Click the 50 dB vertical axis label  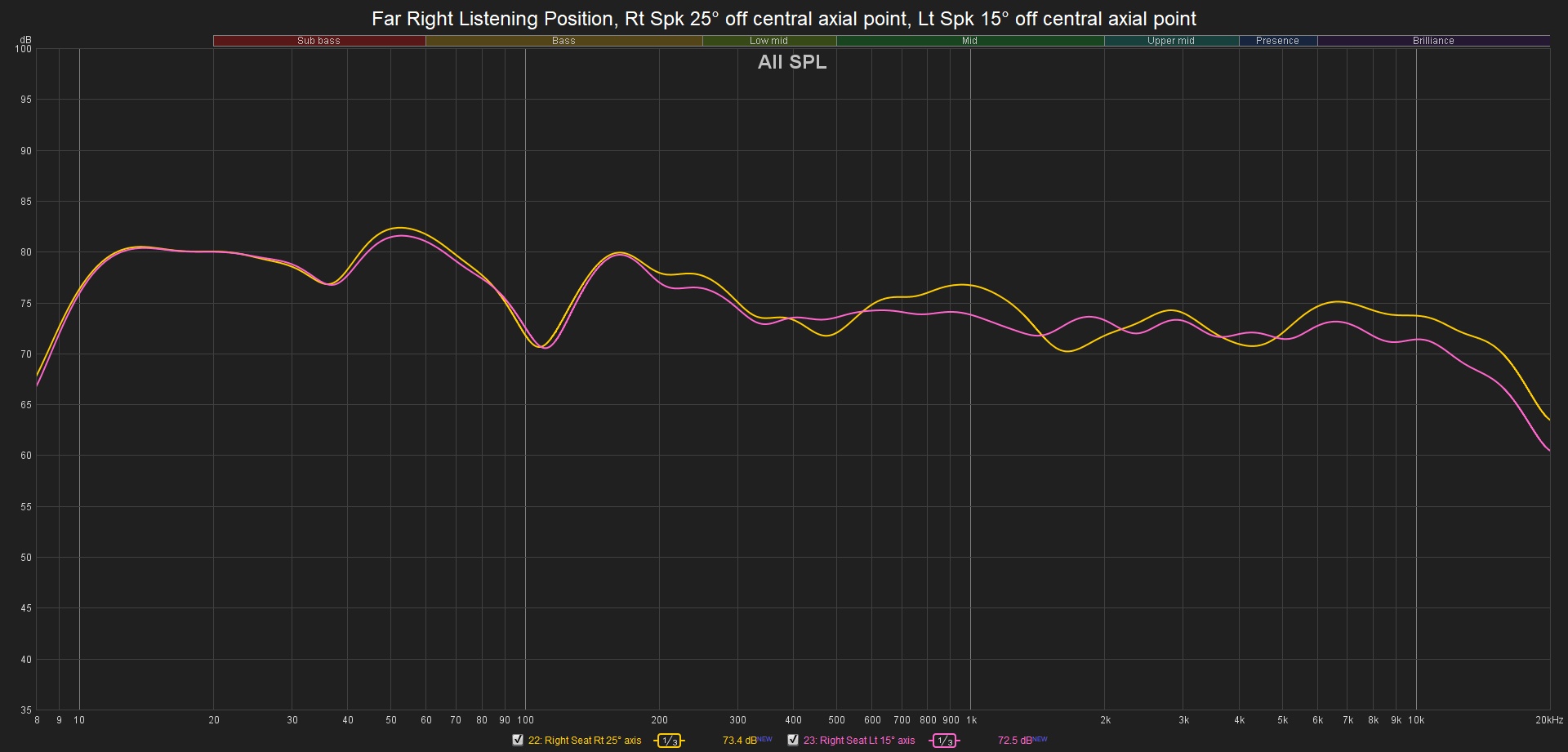point(26,558)
